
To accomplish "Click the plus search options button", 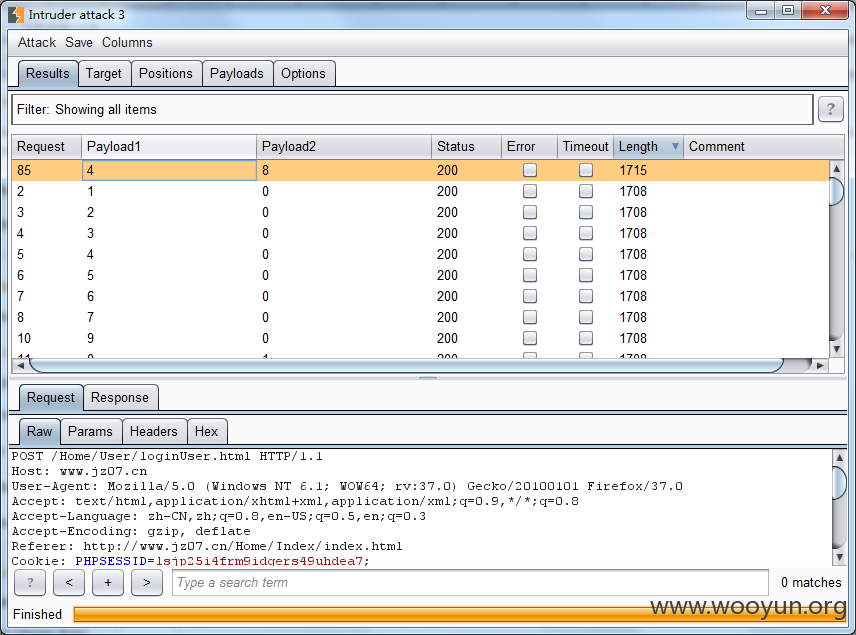I will coord(108,583).
